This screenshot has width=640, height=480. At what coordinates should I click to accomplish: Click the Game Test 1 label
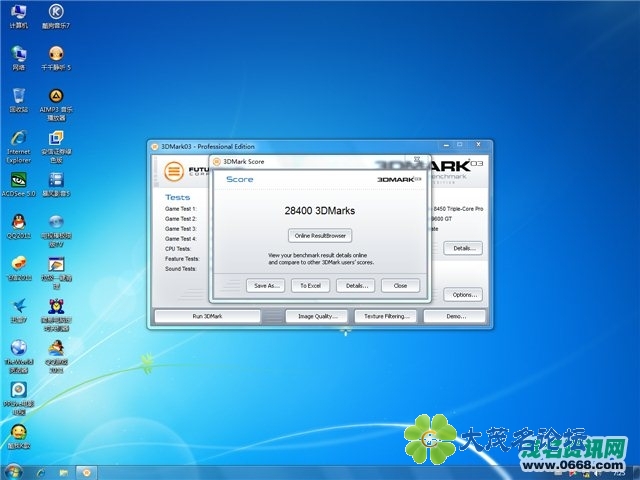pyautogui.click(x=181, y=209)
